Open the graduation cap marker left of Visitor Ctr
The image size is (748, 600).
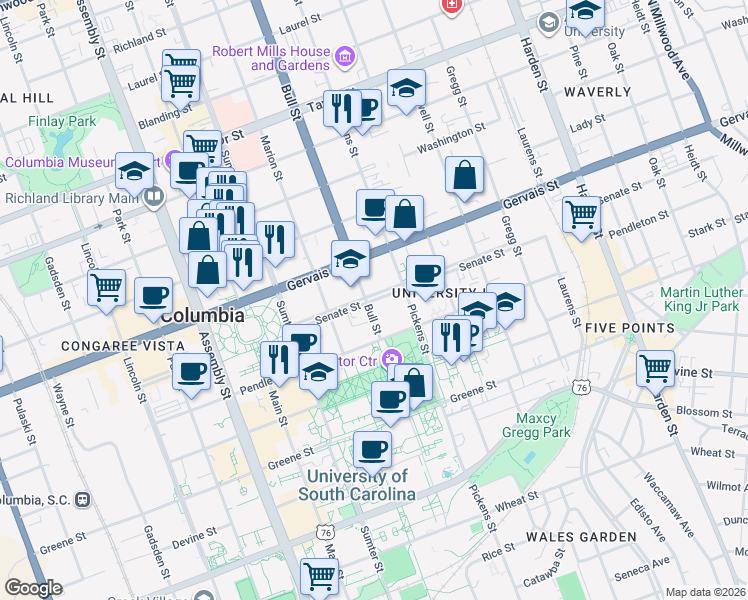coord(319,372)
